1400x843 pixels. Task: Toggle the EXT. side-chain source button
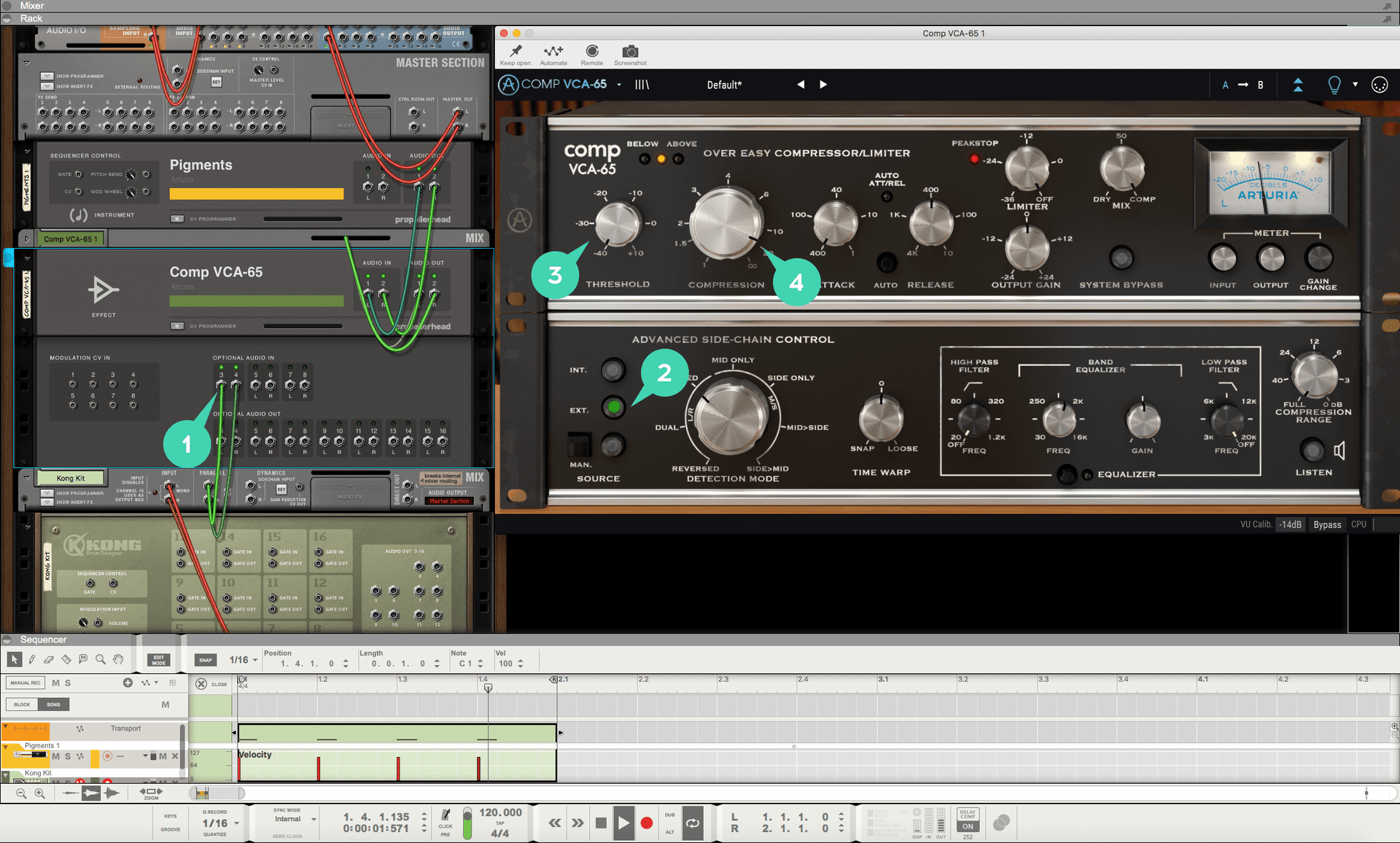pos(613,408)
